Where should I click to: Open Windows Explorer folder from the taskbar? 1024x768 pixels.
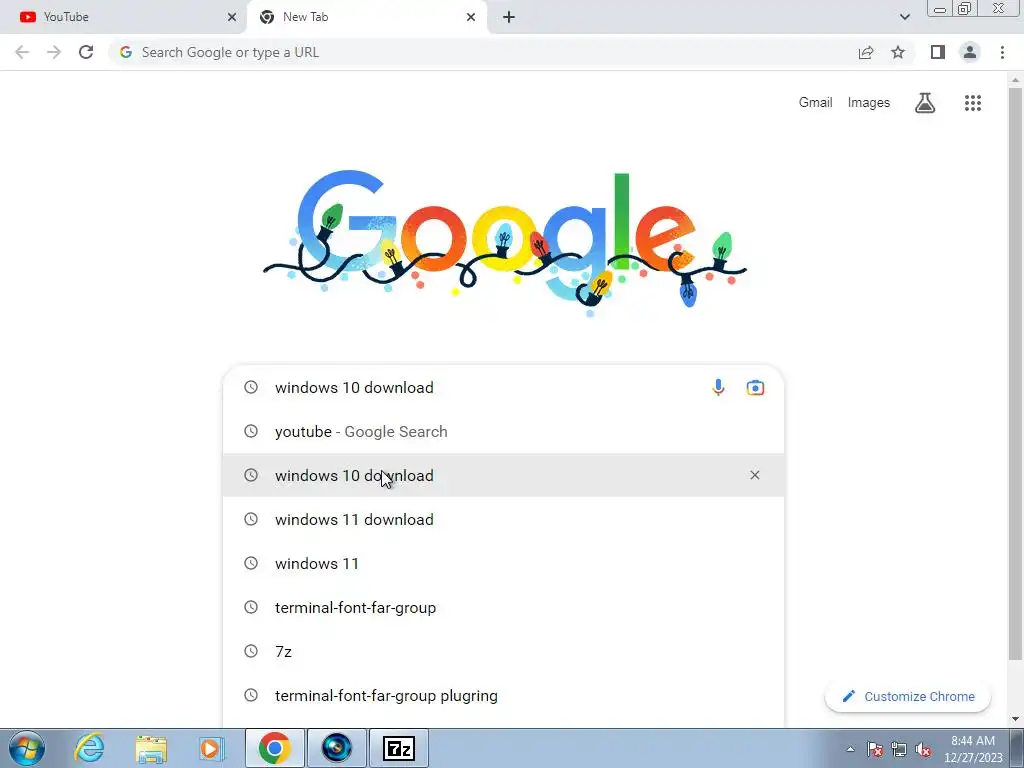151,748
